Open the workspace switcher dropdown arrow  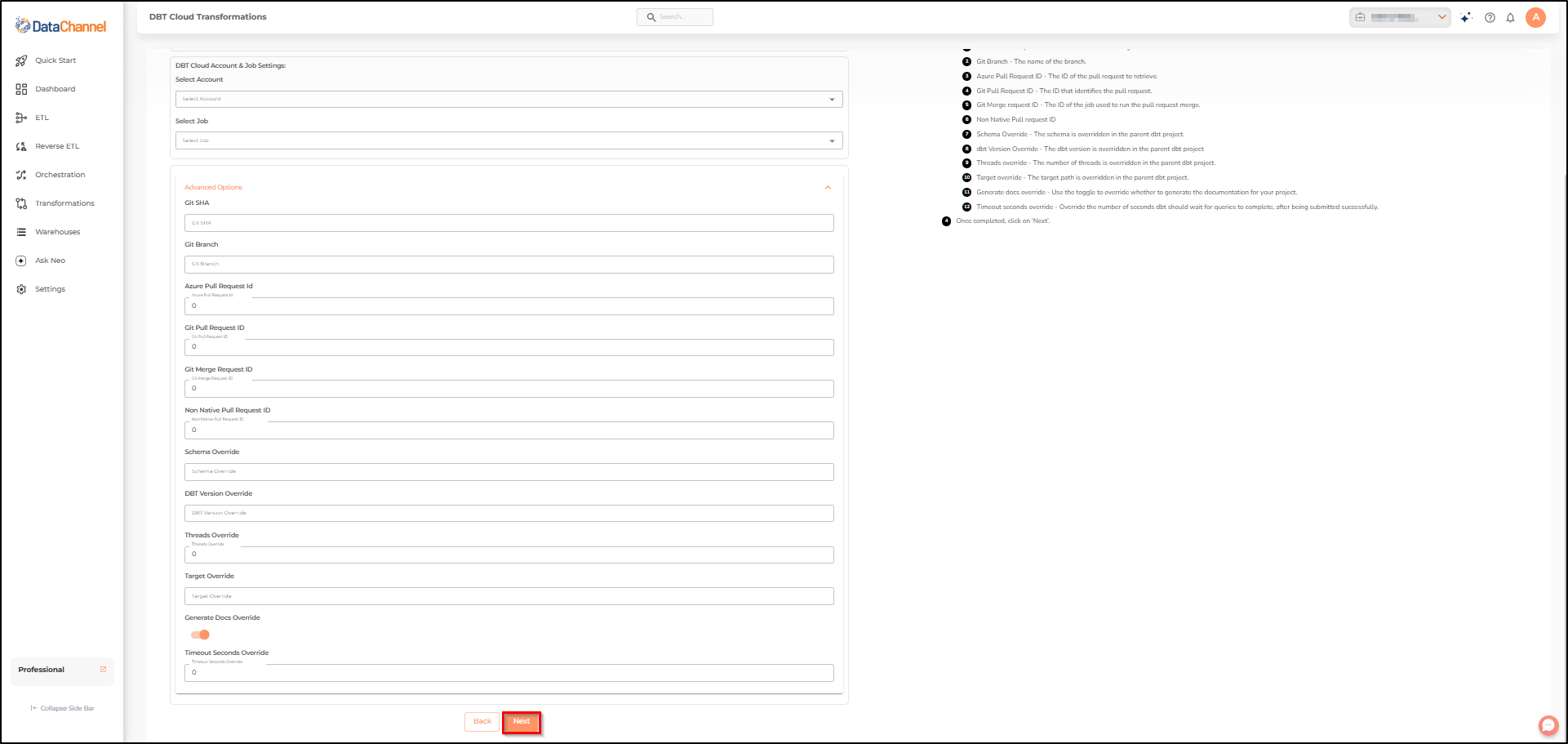(x=1441, y=17)
